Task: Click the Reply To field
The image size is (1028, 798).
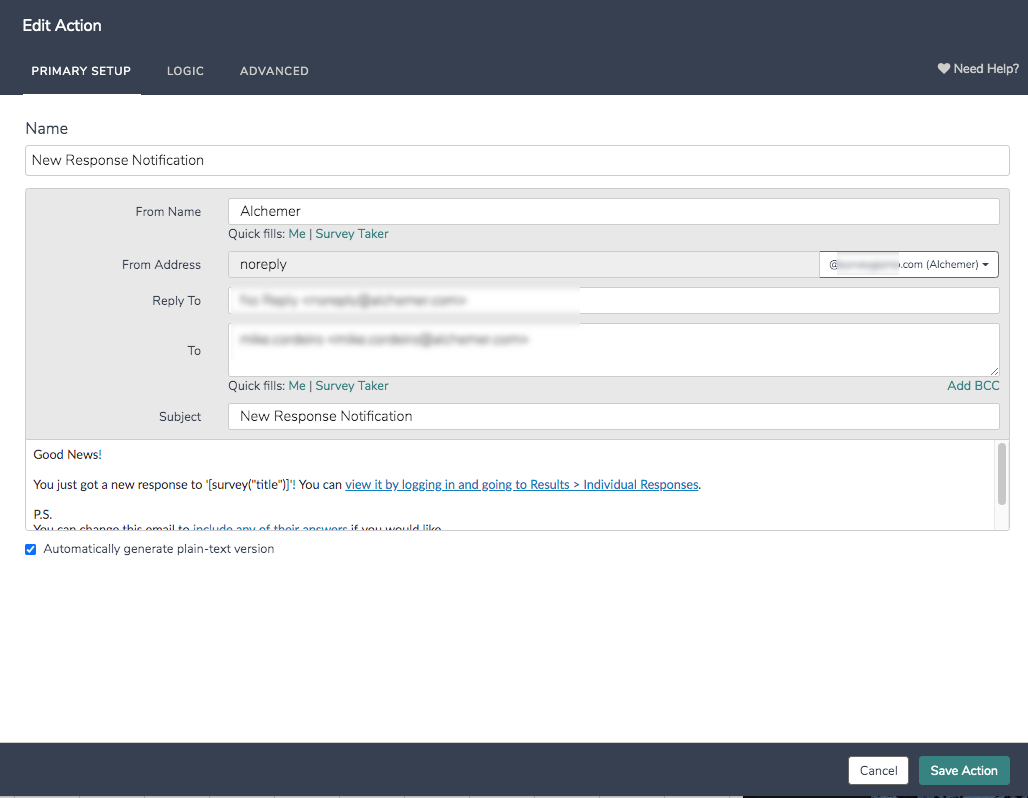Action: [x=614, y=301]
